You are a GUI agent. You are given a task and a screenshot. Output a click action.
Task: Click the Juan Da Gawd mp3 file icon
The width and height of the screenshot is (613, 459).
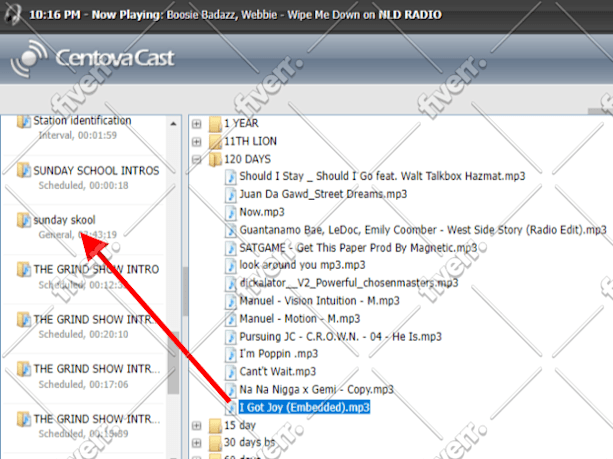click(x=231, y=195)
